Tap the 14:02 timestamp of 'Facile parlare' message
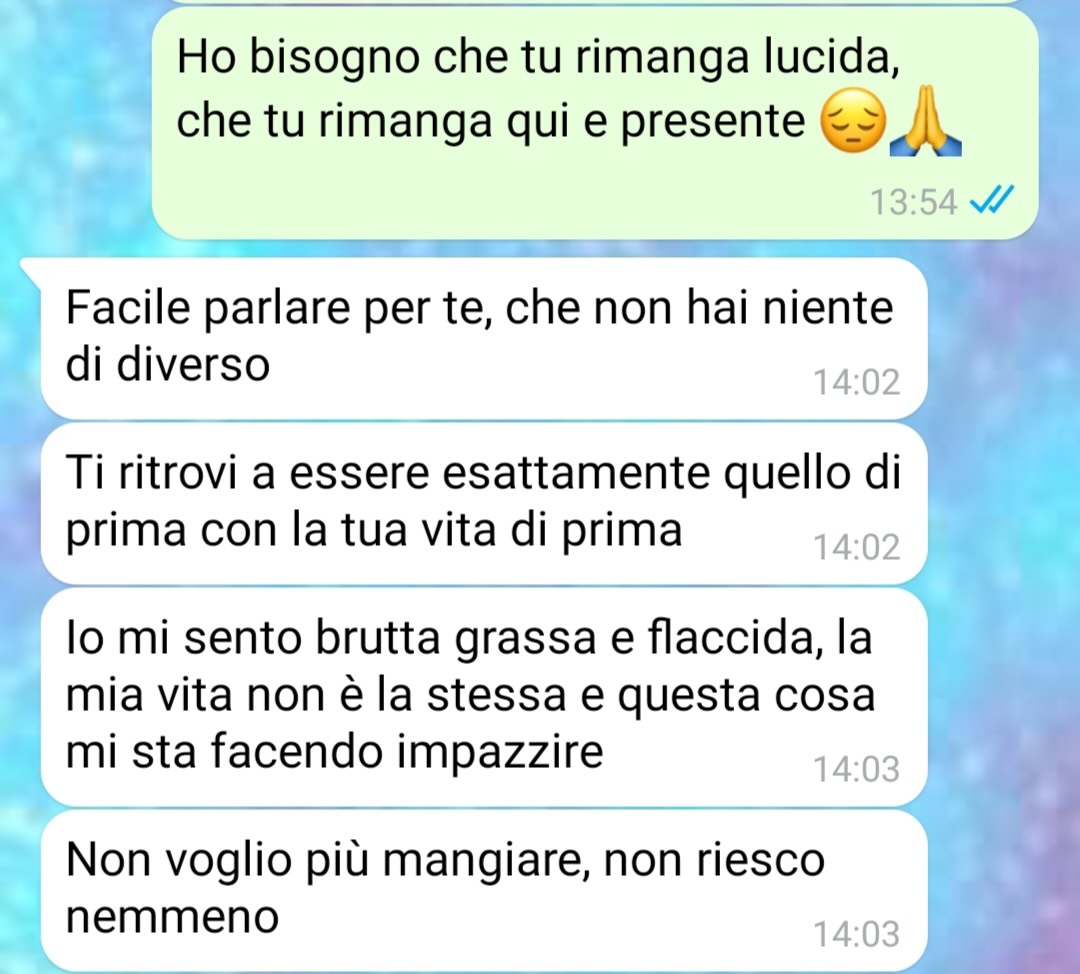The image size is (1080, 974). (x=857, y=382)
